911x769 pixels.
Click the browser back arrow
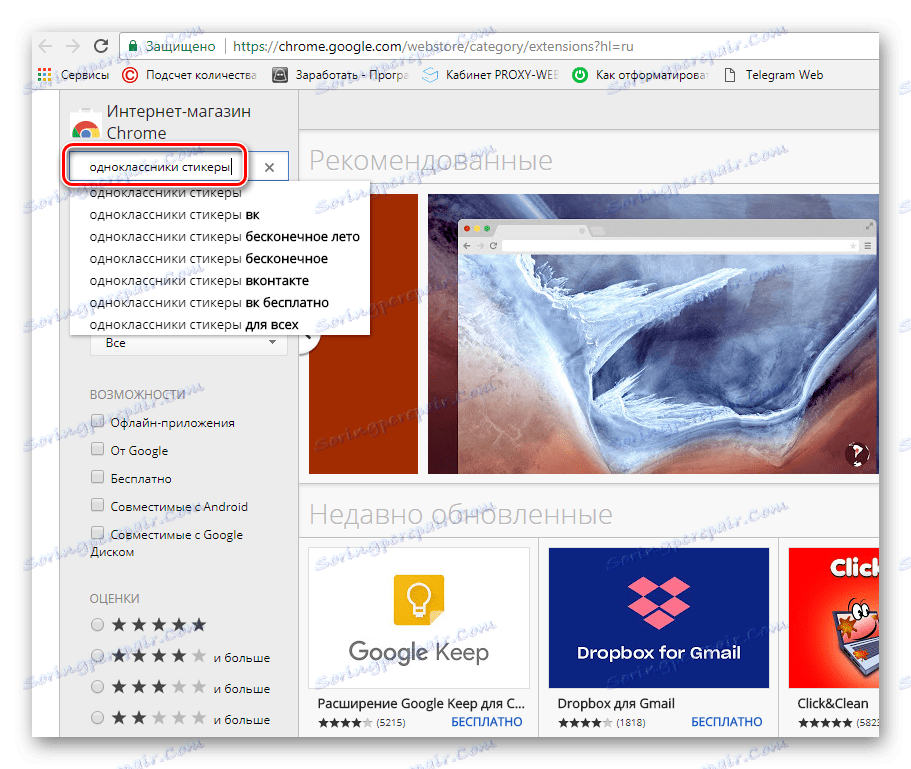[x=45, y=46]
